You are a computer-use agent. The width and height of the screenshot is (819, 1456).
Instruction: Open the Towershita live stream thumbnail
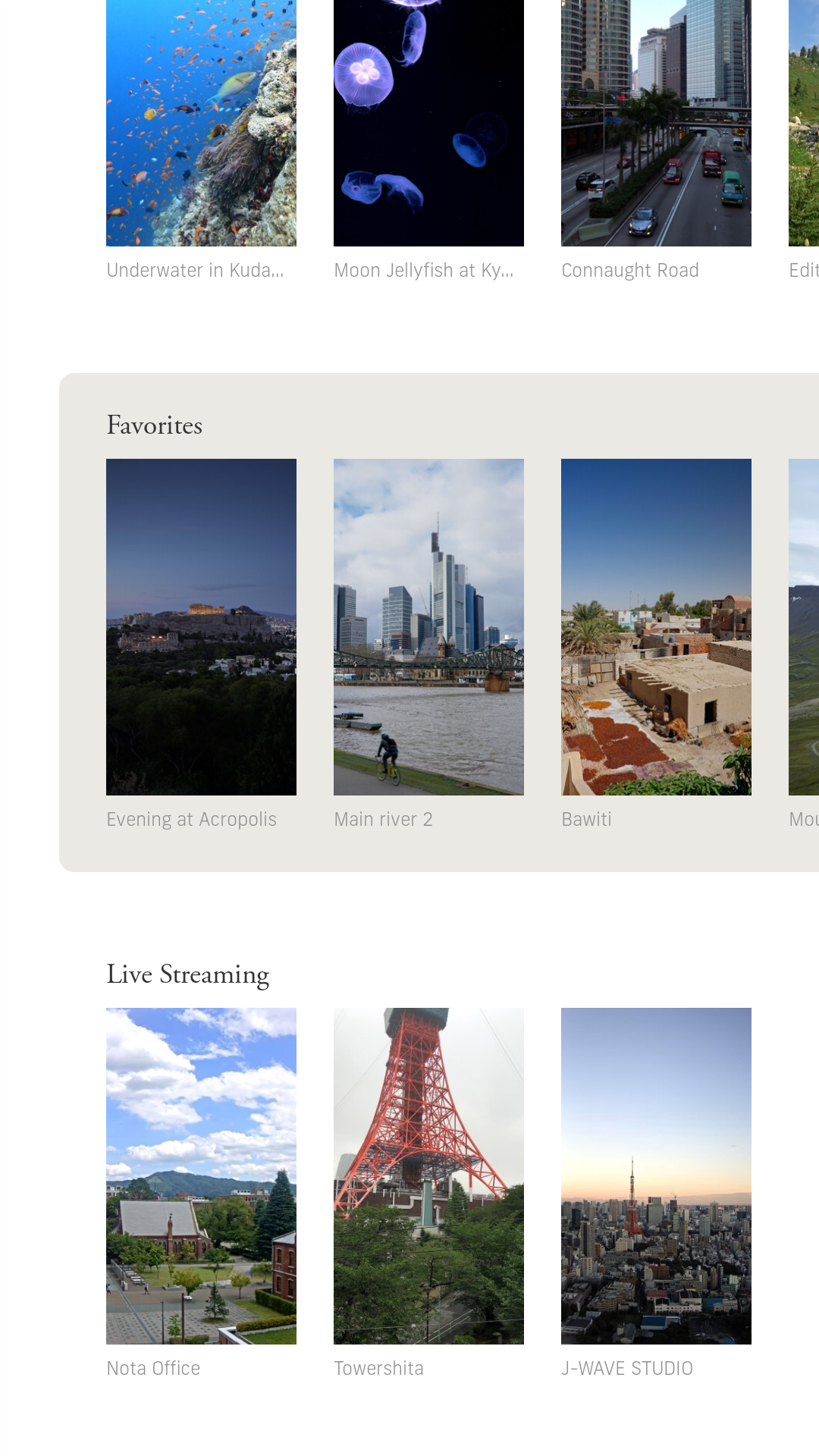[428, 1176]
